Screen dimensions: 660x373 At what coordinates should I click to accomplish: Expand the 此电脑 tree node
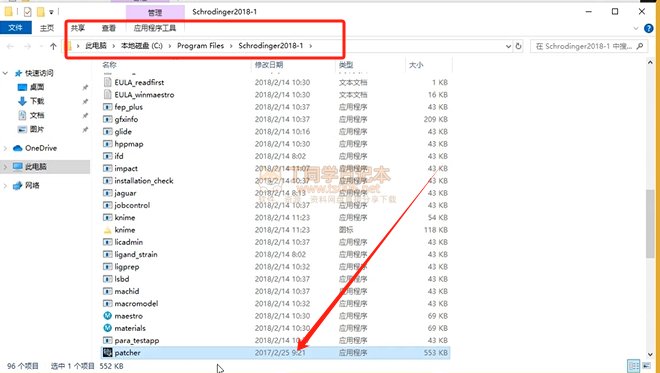tap(5, 167)
